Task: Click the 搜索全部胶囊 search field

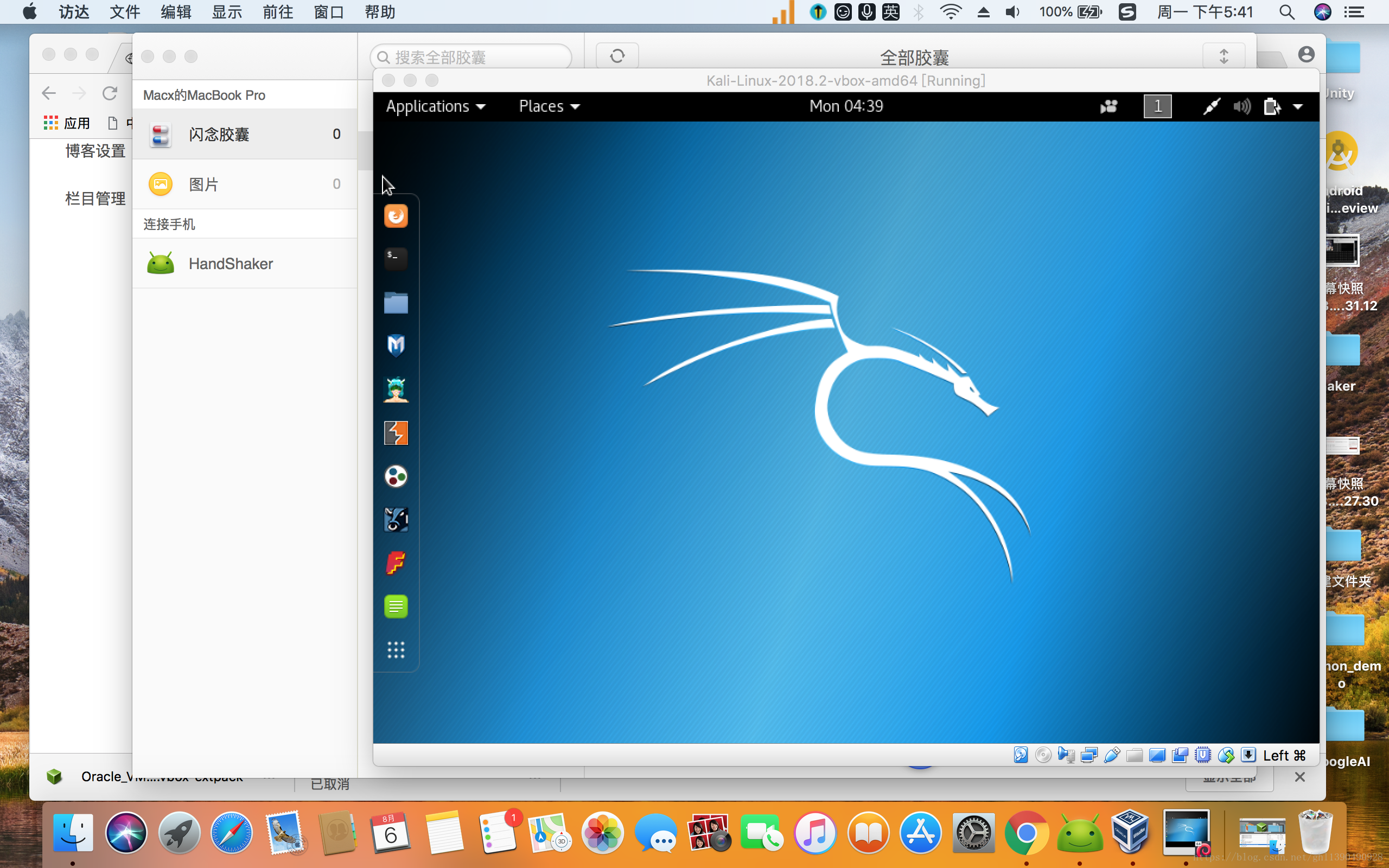Action: [470, 57]
